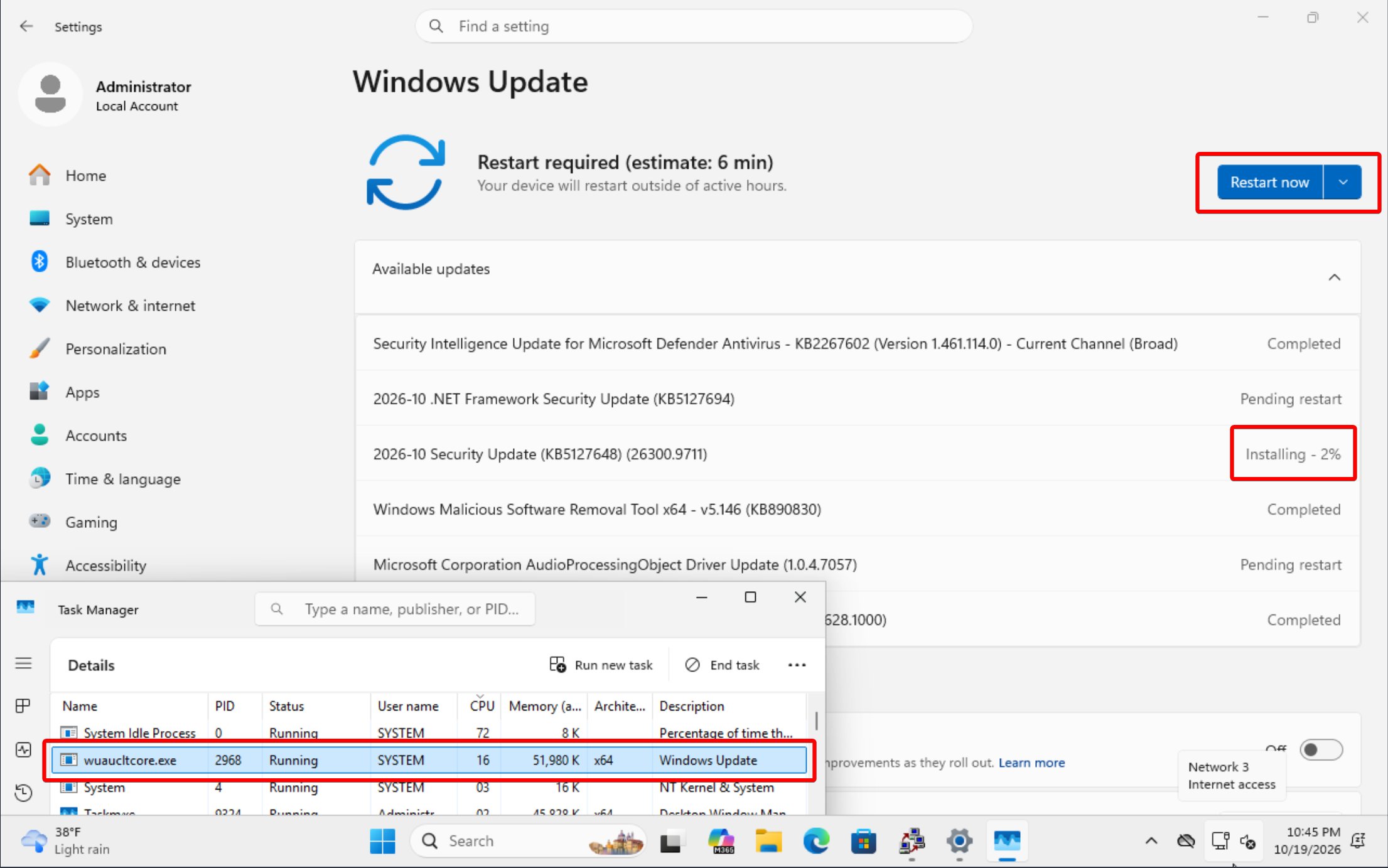Open Gaming settings

92,522
